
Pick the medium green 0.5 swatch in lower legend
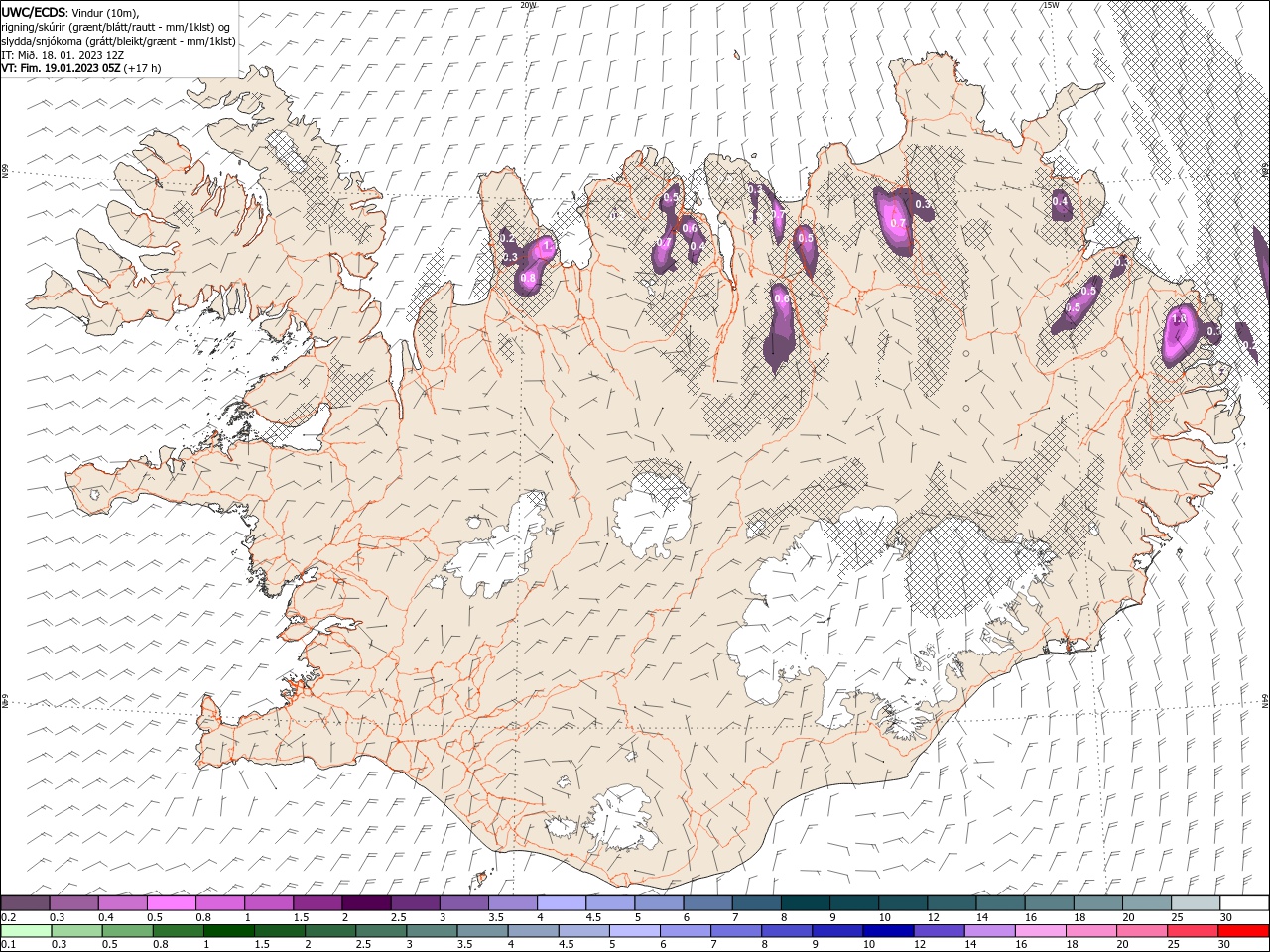point(128,931)
